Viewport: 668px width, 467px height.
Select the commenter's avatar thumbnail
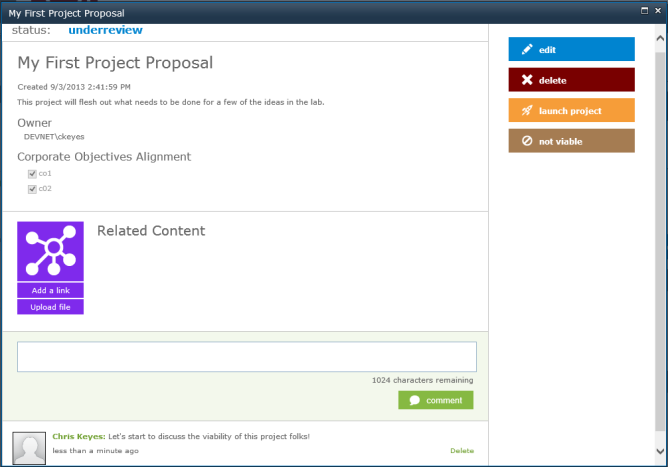pos(29,446)
